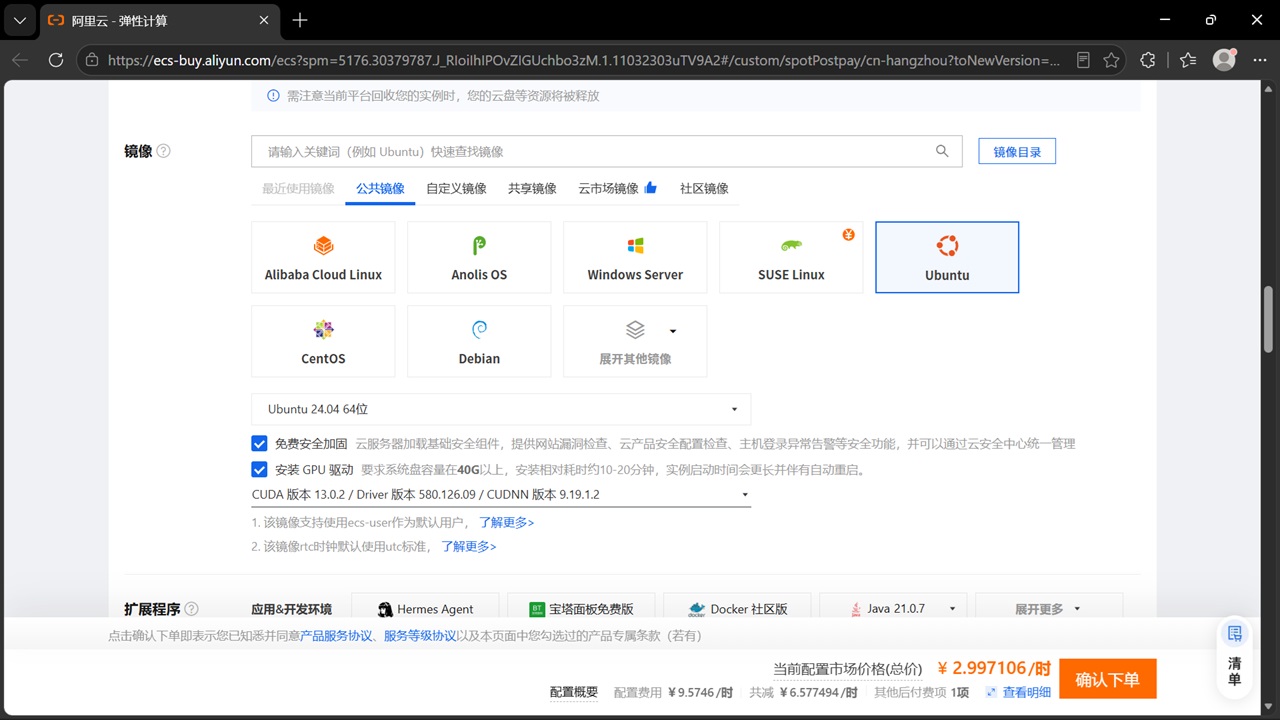This screenshot has height=720, width=1280.
Task: Click the 配置概要 label
Action: (574, 692)
